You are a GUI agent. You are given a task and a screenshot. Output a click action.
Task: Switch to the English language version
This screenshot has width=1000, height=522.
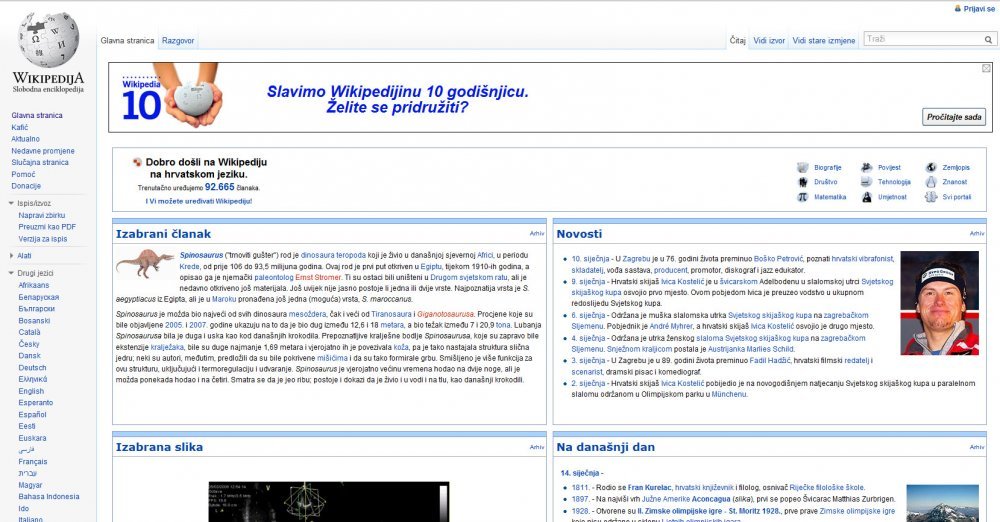point(31,391)
